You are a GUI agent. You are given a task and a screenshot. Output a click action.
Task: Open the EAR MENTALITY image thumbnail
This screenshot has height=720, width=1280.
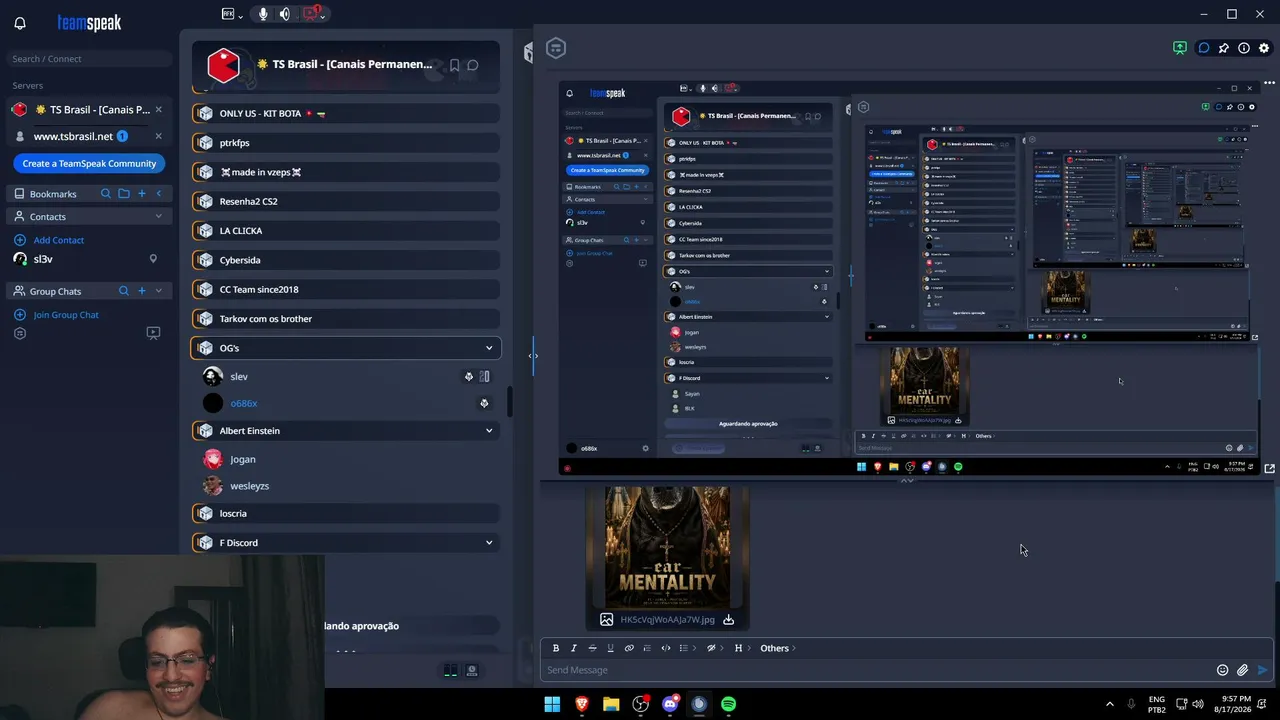pyautogui.click(x=667, y=546)
